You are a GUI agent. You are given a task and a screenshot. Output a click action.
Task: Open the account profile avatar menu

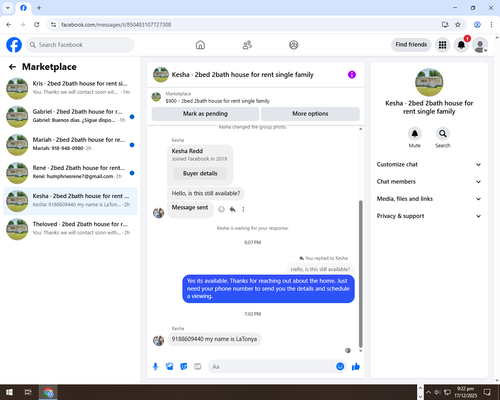point(480,45)
